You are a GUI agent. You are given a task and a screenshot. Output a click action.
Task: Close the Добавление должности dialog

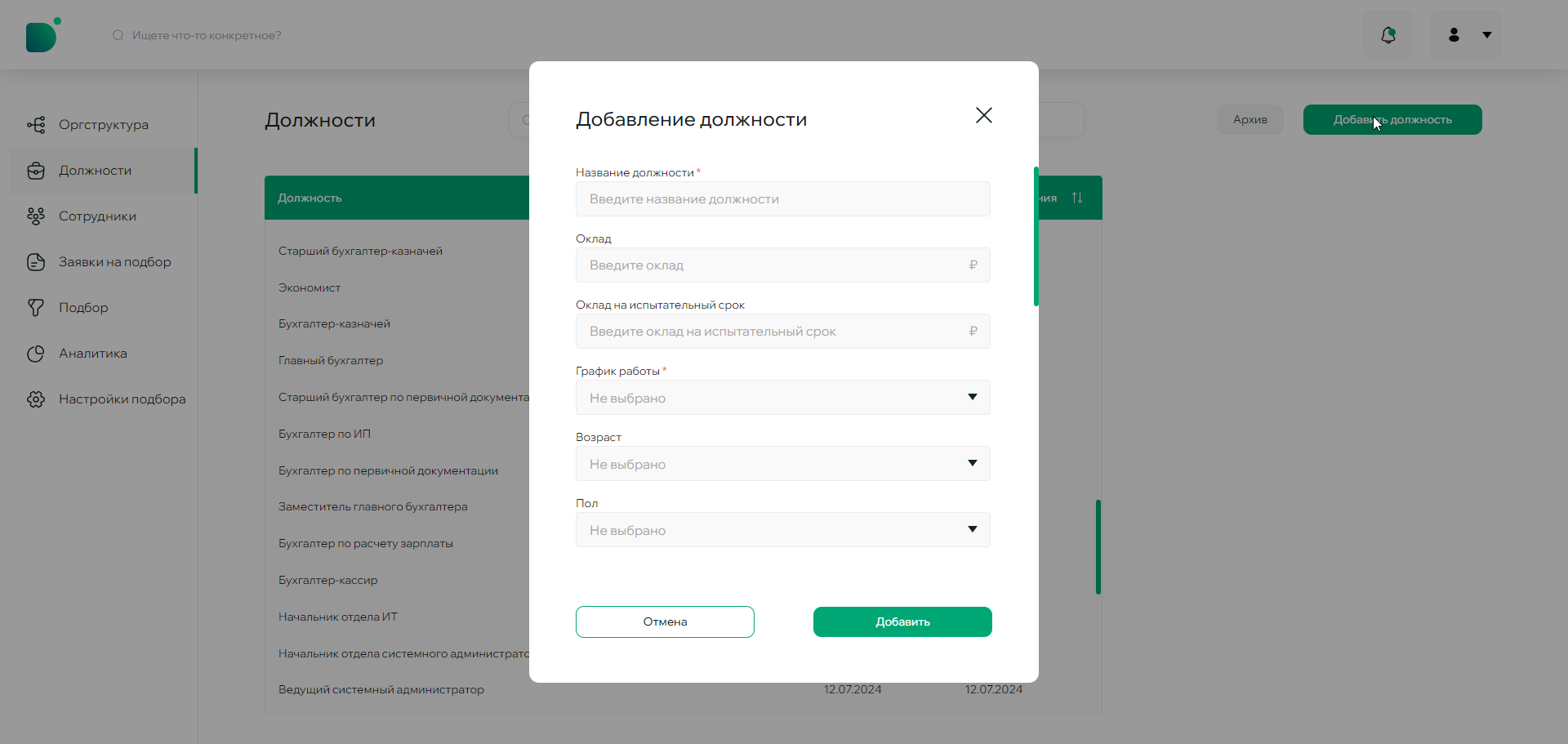point(984,115)
